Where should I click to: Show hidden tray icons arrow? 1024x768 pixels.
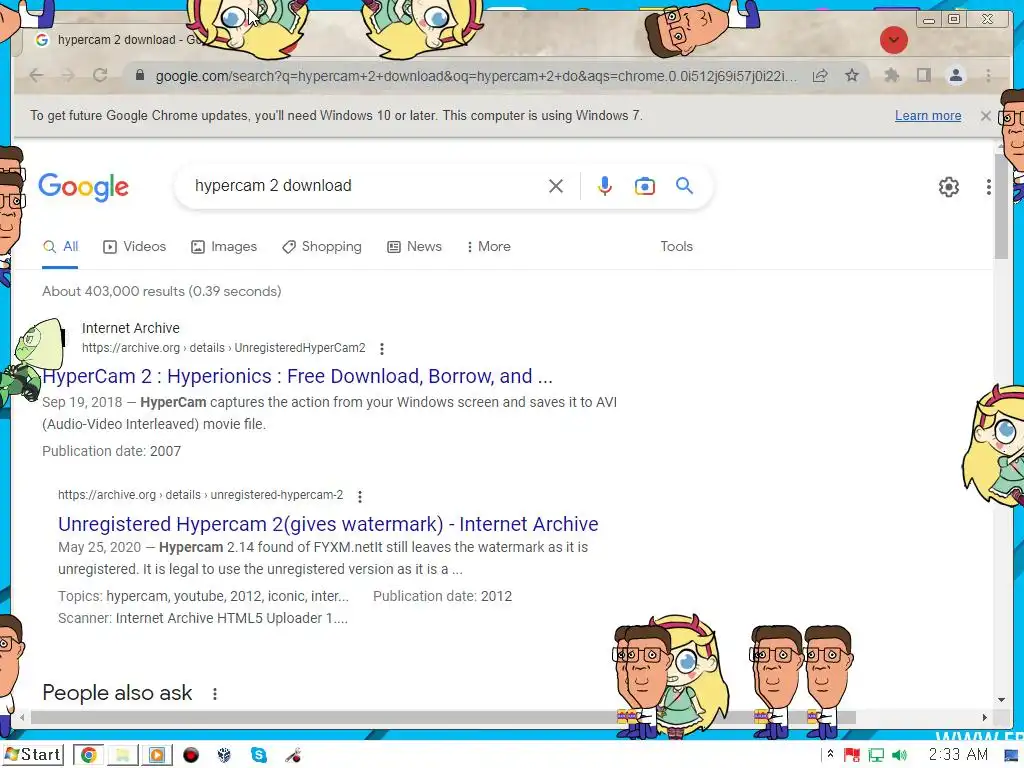[830, 754]
